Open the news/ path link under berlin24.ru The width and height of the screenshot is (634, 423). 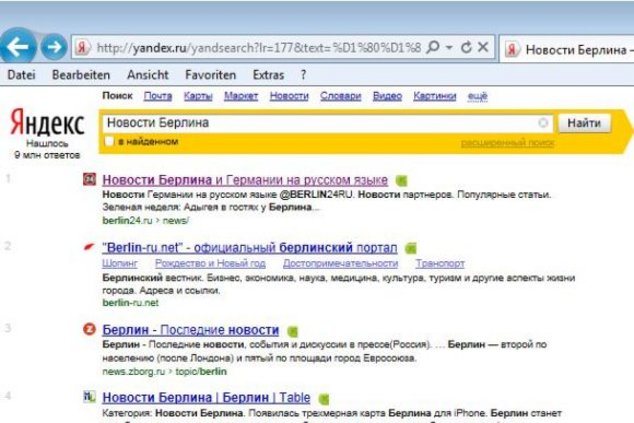(175, 220)
